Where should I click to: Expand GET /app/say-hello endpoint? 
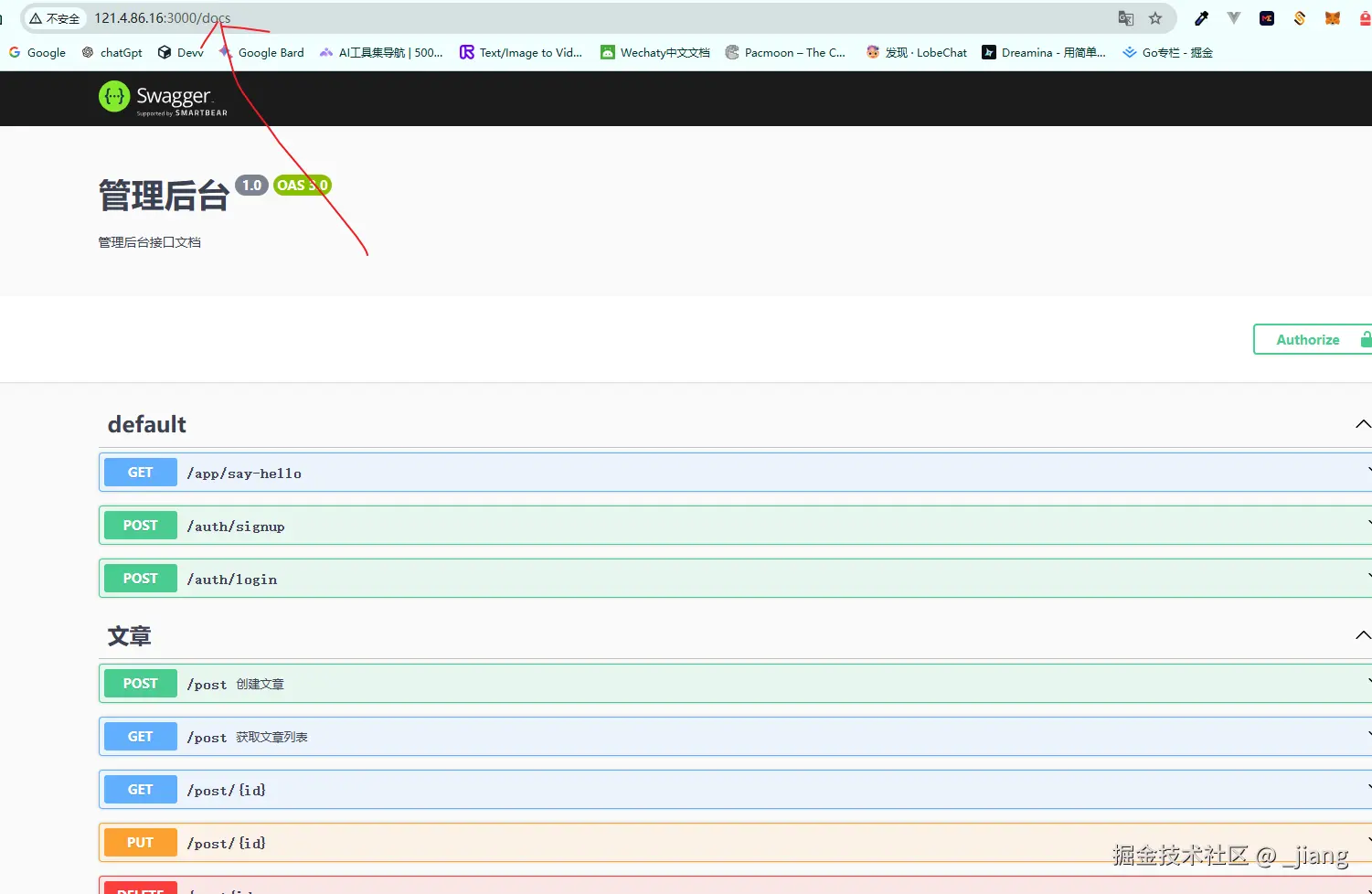tap(735, 473)
